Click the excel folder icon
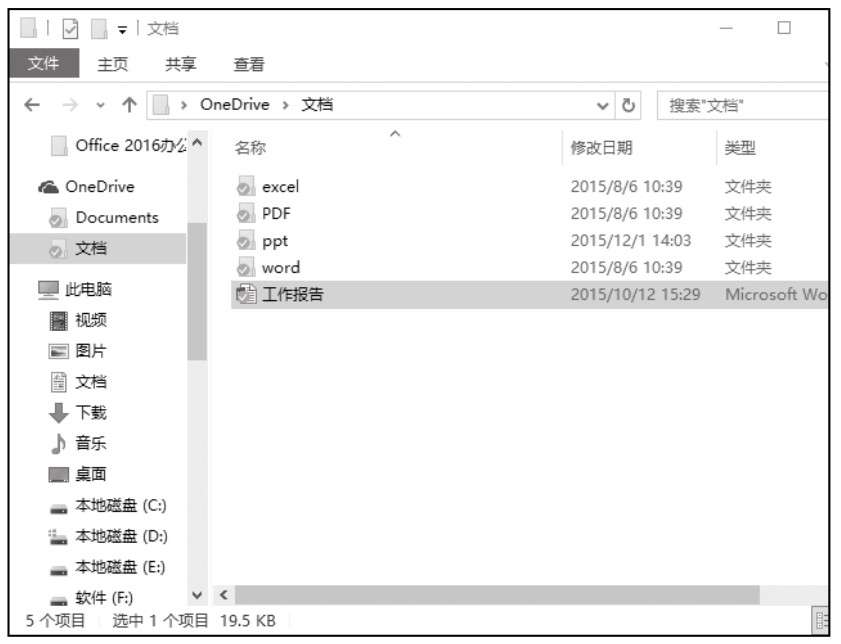Image resolution: width=841 pixels, height=644 pixels. [246, 186]
